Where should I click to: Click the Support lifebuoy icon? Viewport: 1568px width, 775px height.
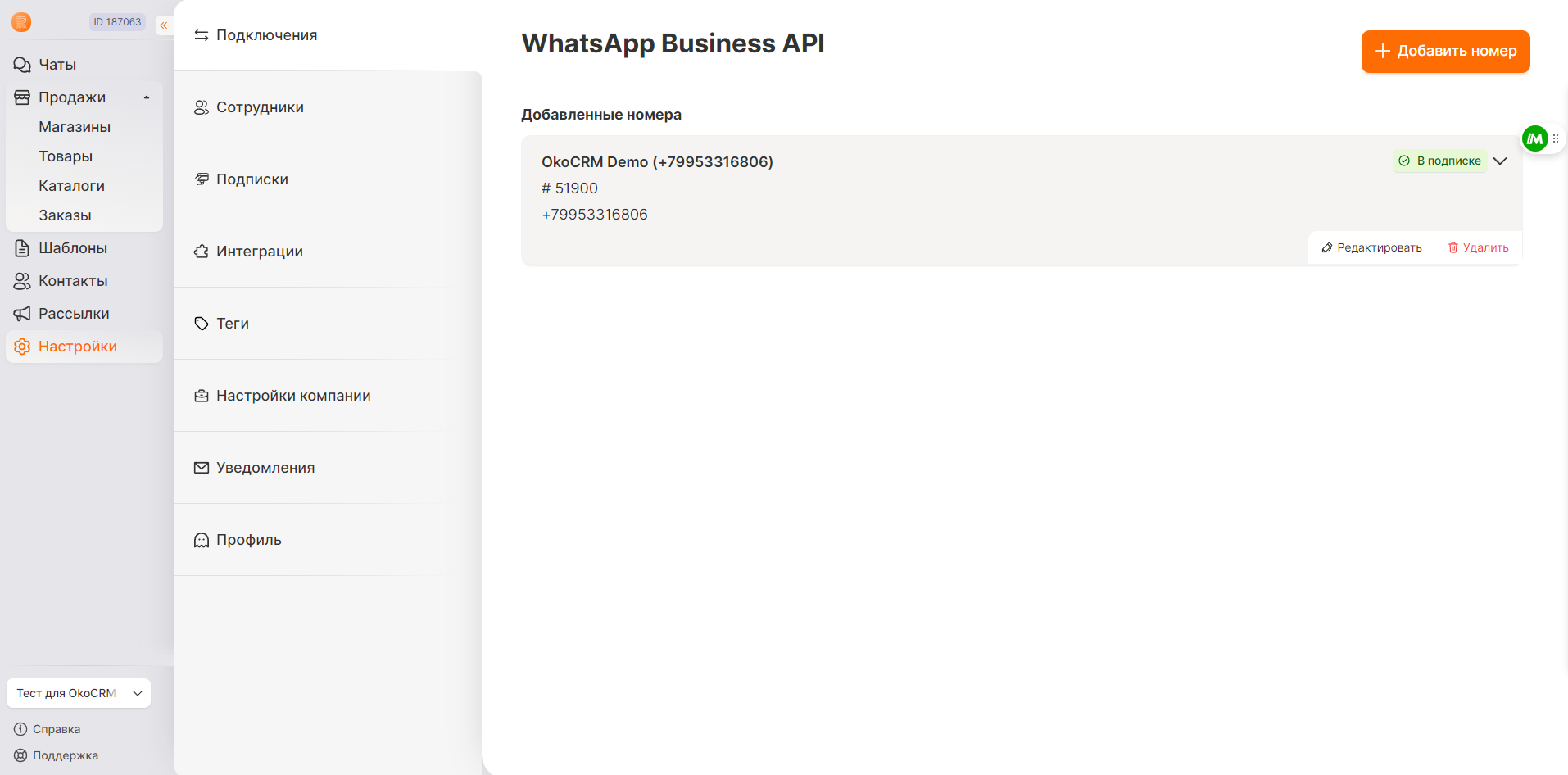pyautogui.click(x=20, y=755)
